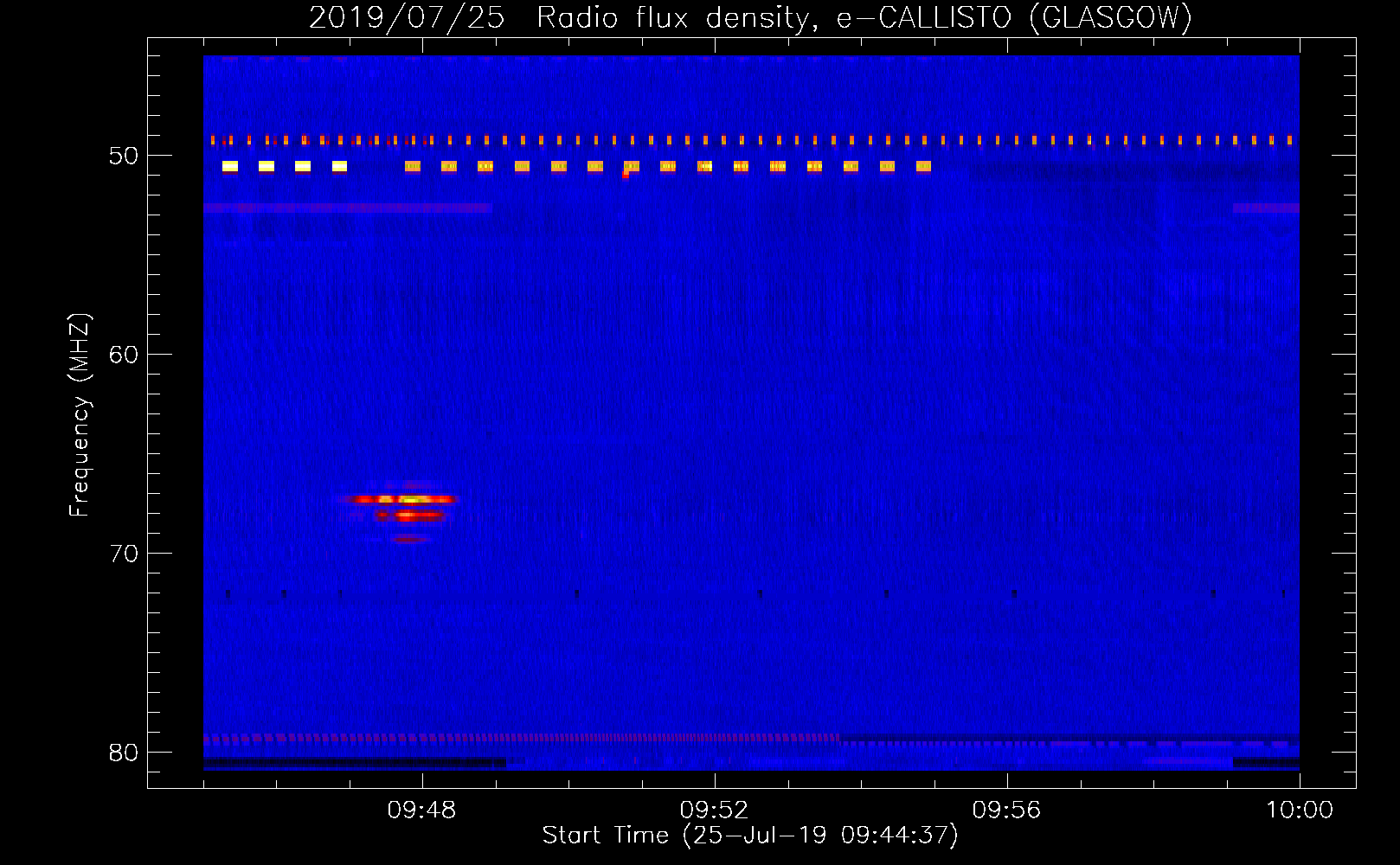This screenshot has height=865, width=1400.
Task: Click the 10:00 time tick label
Action: (1299, 811)
